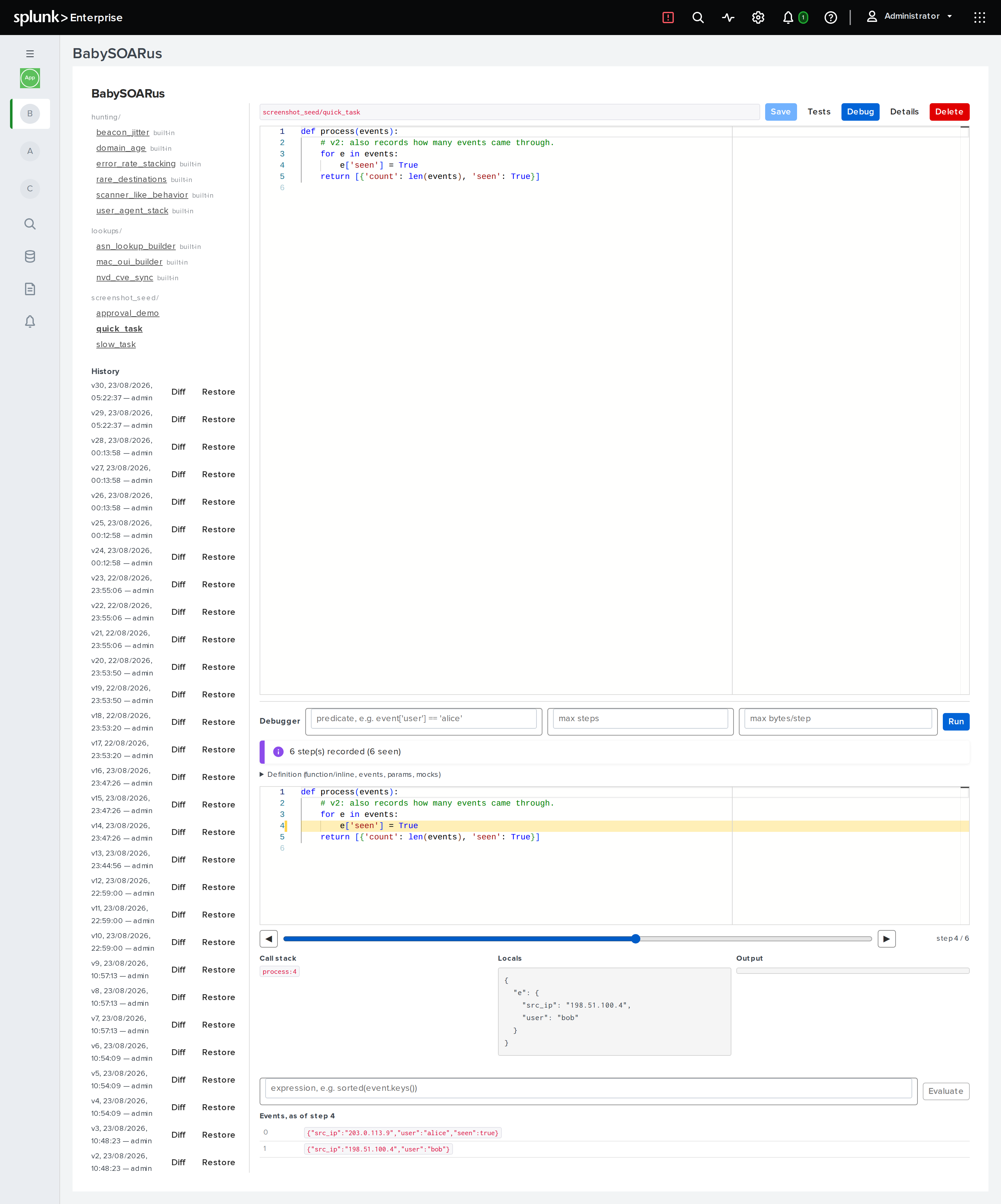Restore version v23

tap(219, 584)
